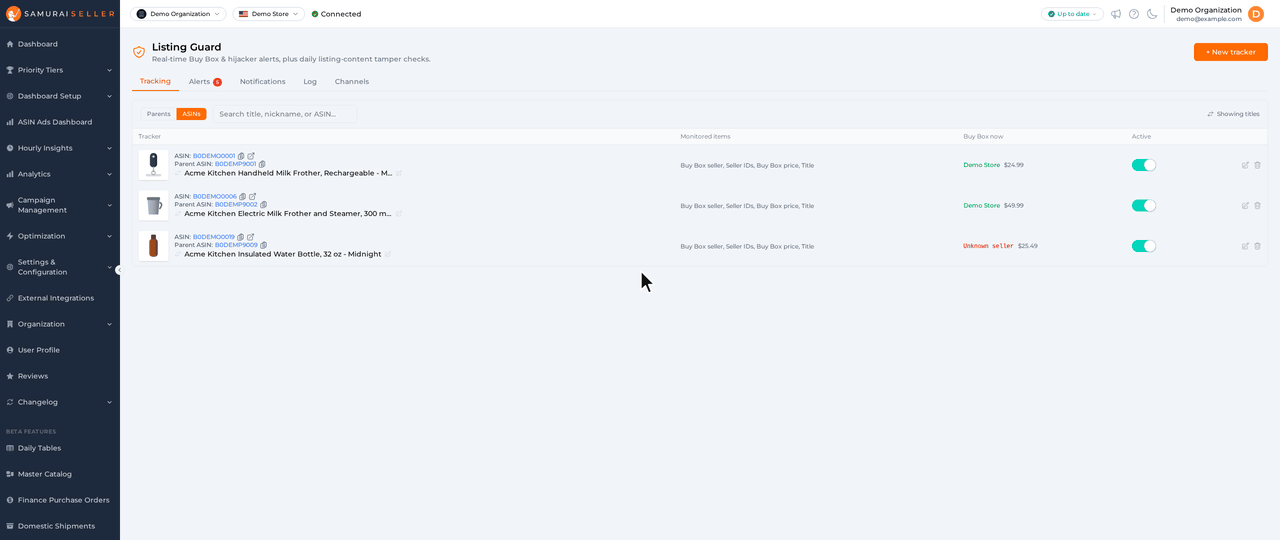Copy ASIN B0DEMO0001 with the copy icon
This screenshot has width=1280, height=540.
point(241,156)
